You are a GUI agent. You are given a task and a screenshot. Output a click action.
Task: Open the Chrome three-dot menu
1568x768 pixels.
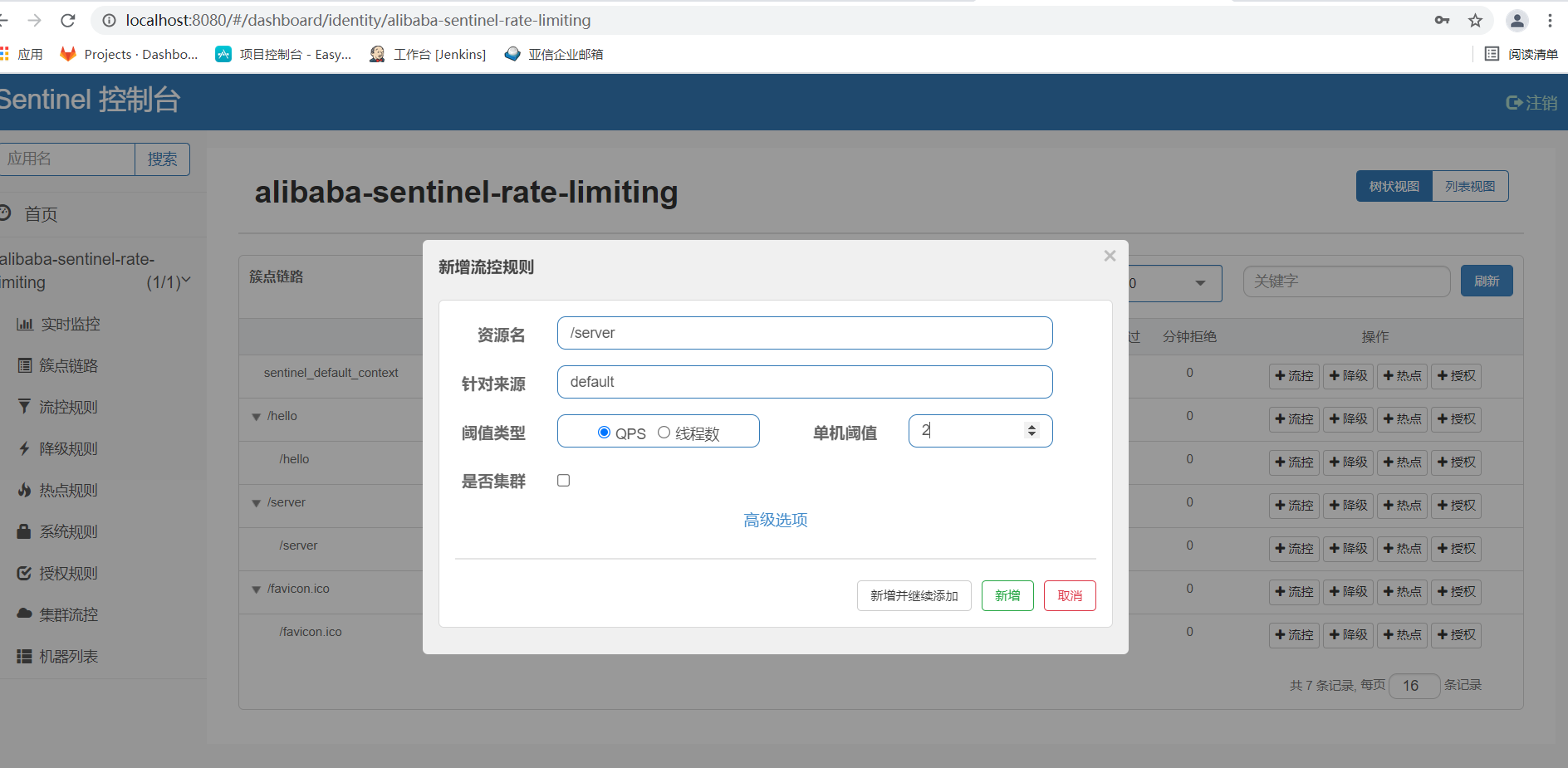pos(1550,20)
